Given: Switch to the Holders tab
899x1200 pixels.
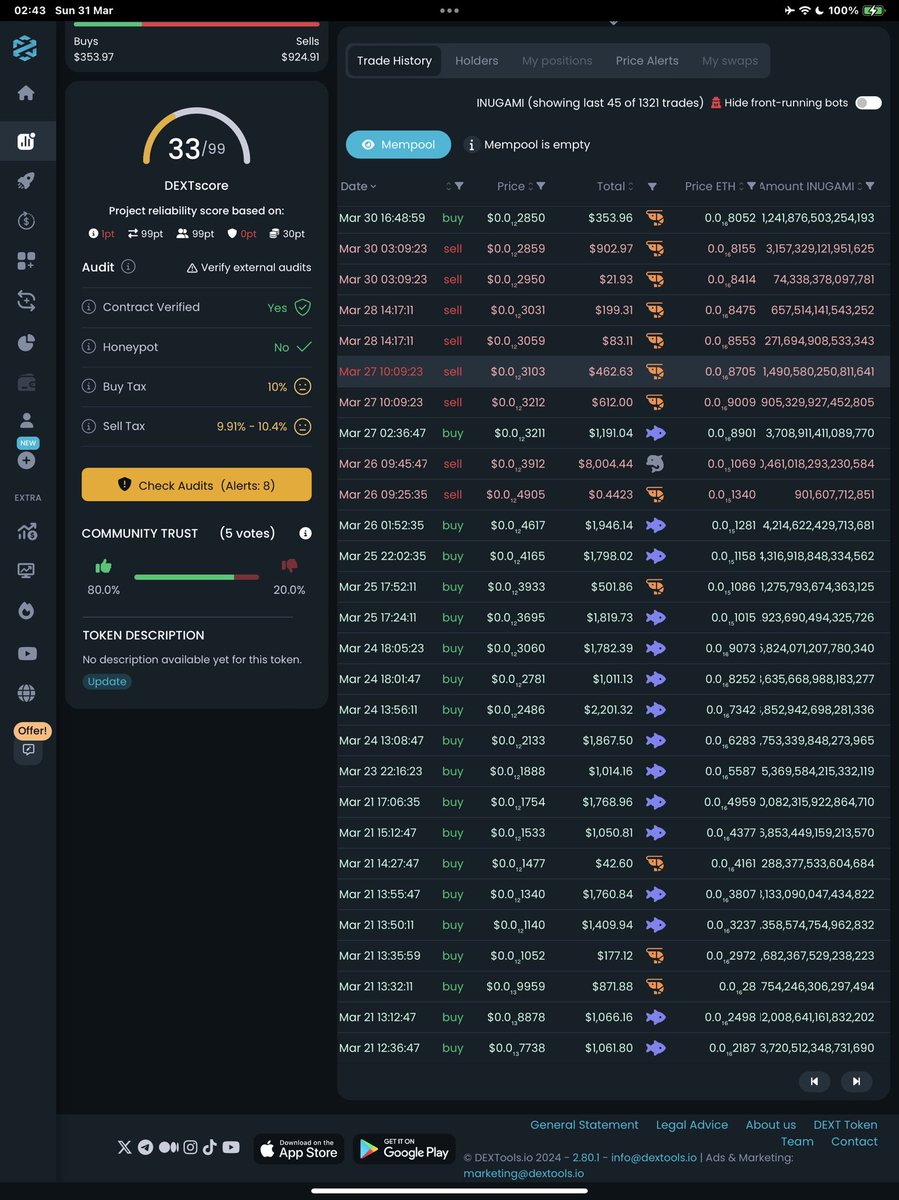Looking at the screenshot, I should pos(476,60).
